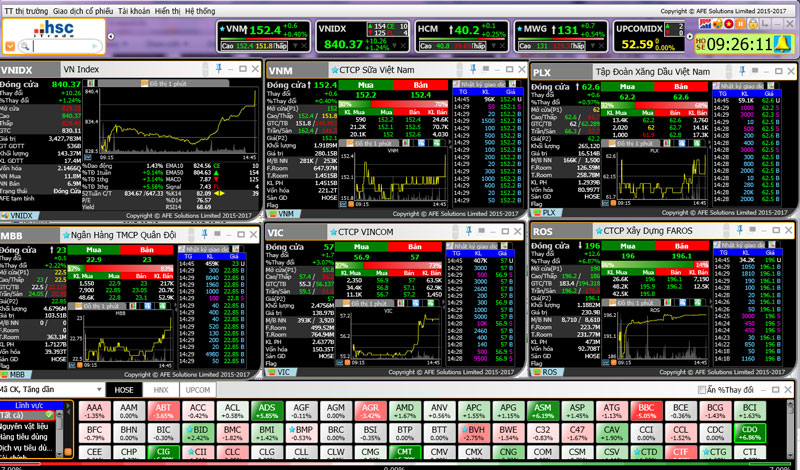Viewport: 800px width, 470px height.
Task: Pin the VN Index panel
Action: 219,68
